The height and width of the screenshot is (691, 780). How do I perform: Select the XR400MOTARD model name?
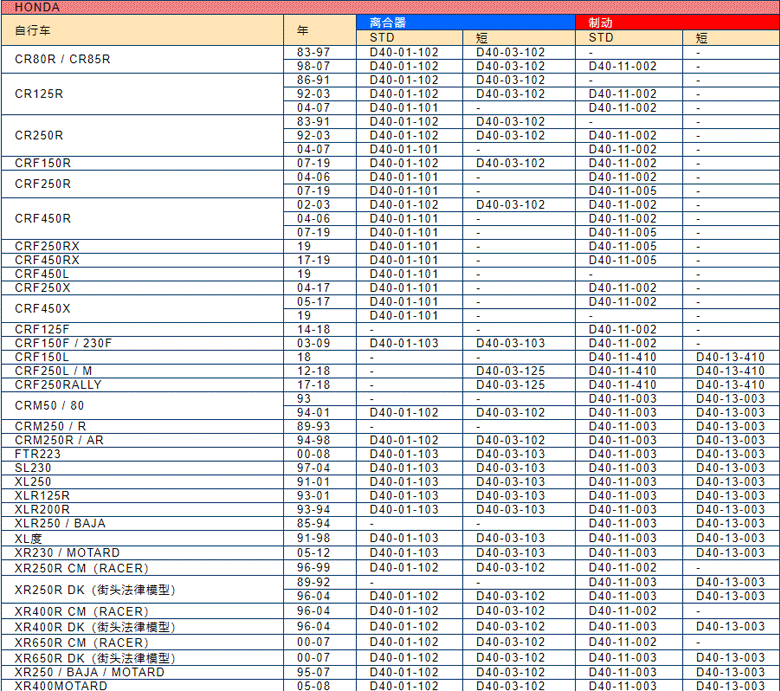pos(61,686)
